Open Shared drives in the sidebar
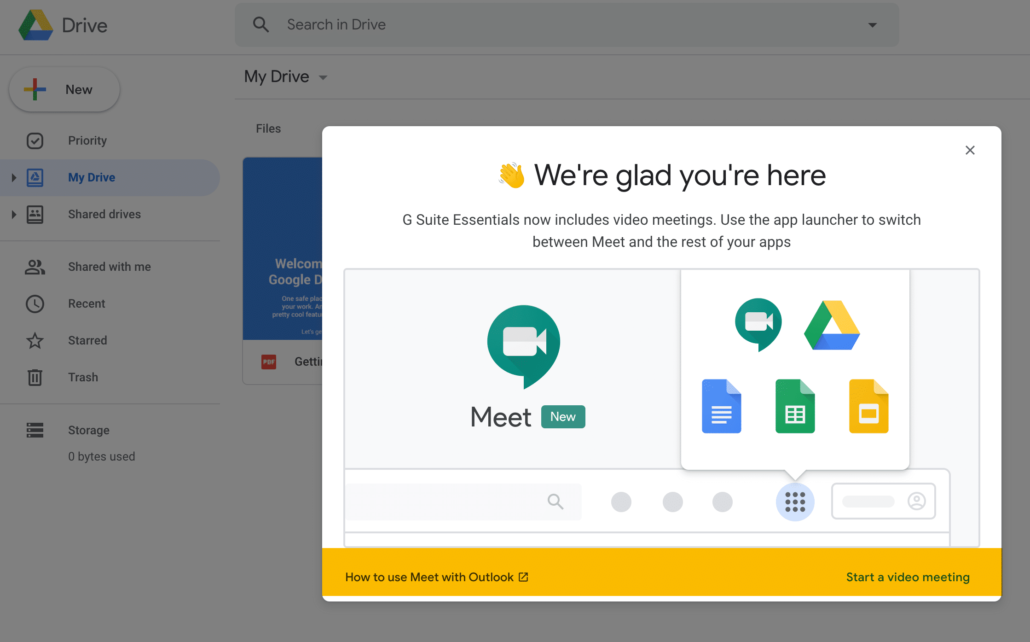1030x642 pixels. (104, 214)
